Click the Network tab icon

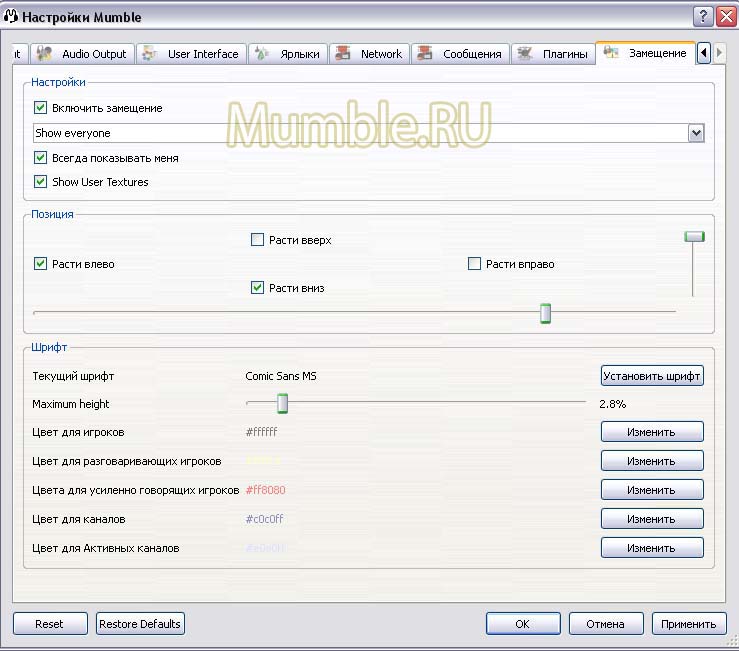(343, 54)
